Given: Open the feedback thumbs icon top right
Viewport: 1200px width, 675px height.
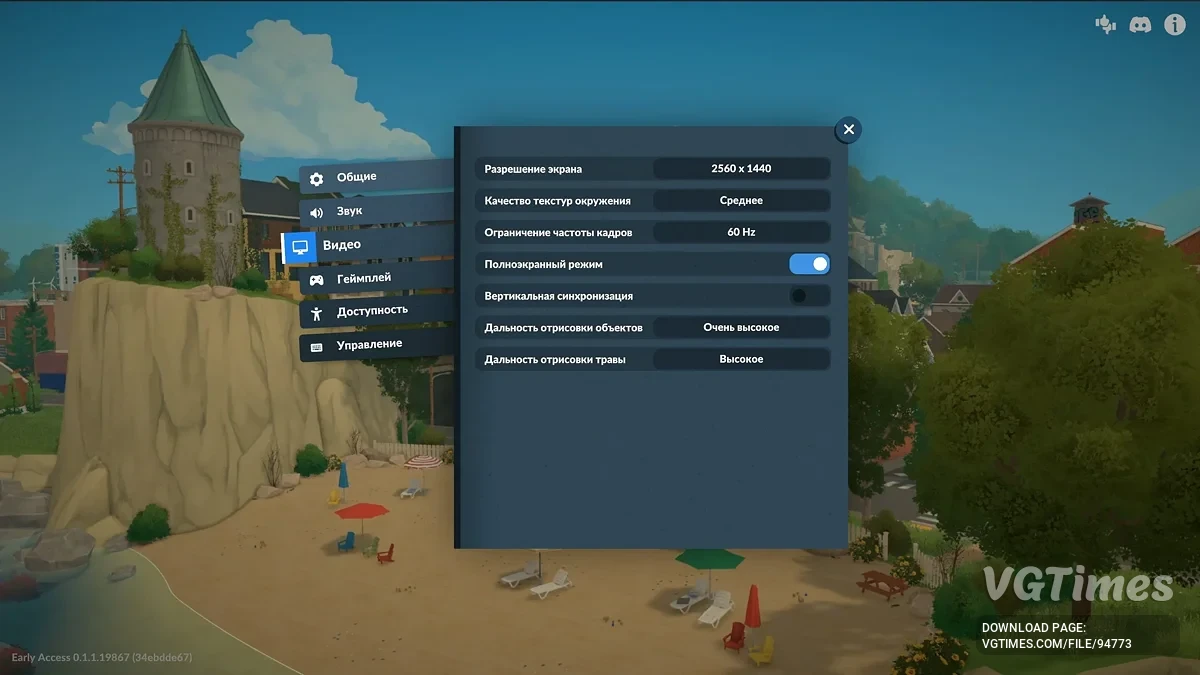Looking at the screenshot, I should click(1105, 25).
